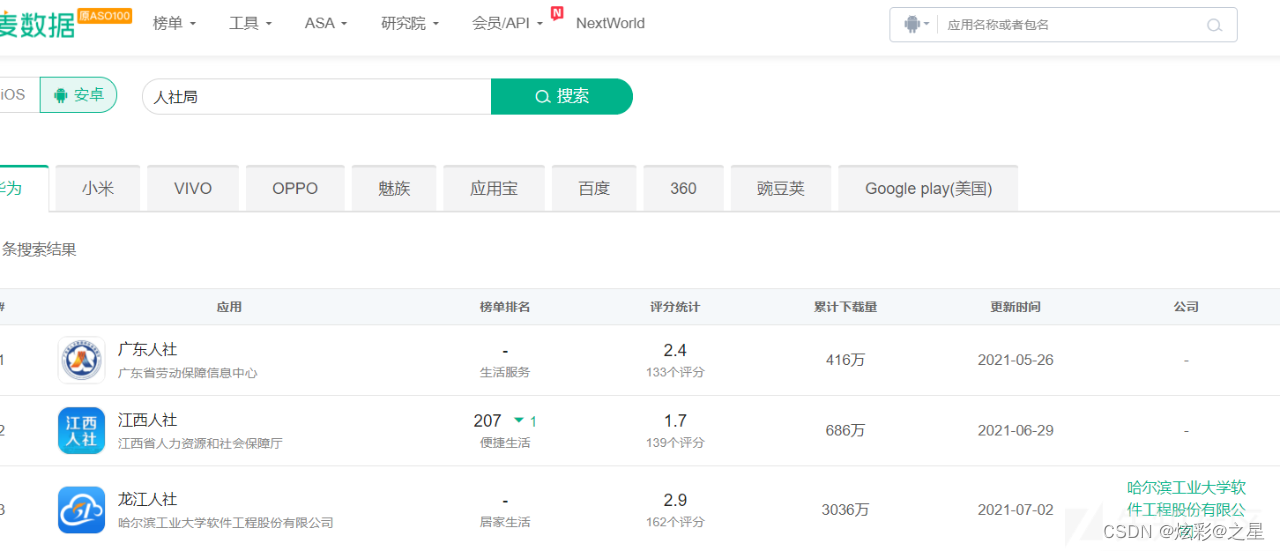The image size is (1280, 551).
Task: Click the 居家生活 category label
Action: pos(505,522)
